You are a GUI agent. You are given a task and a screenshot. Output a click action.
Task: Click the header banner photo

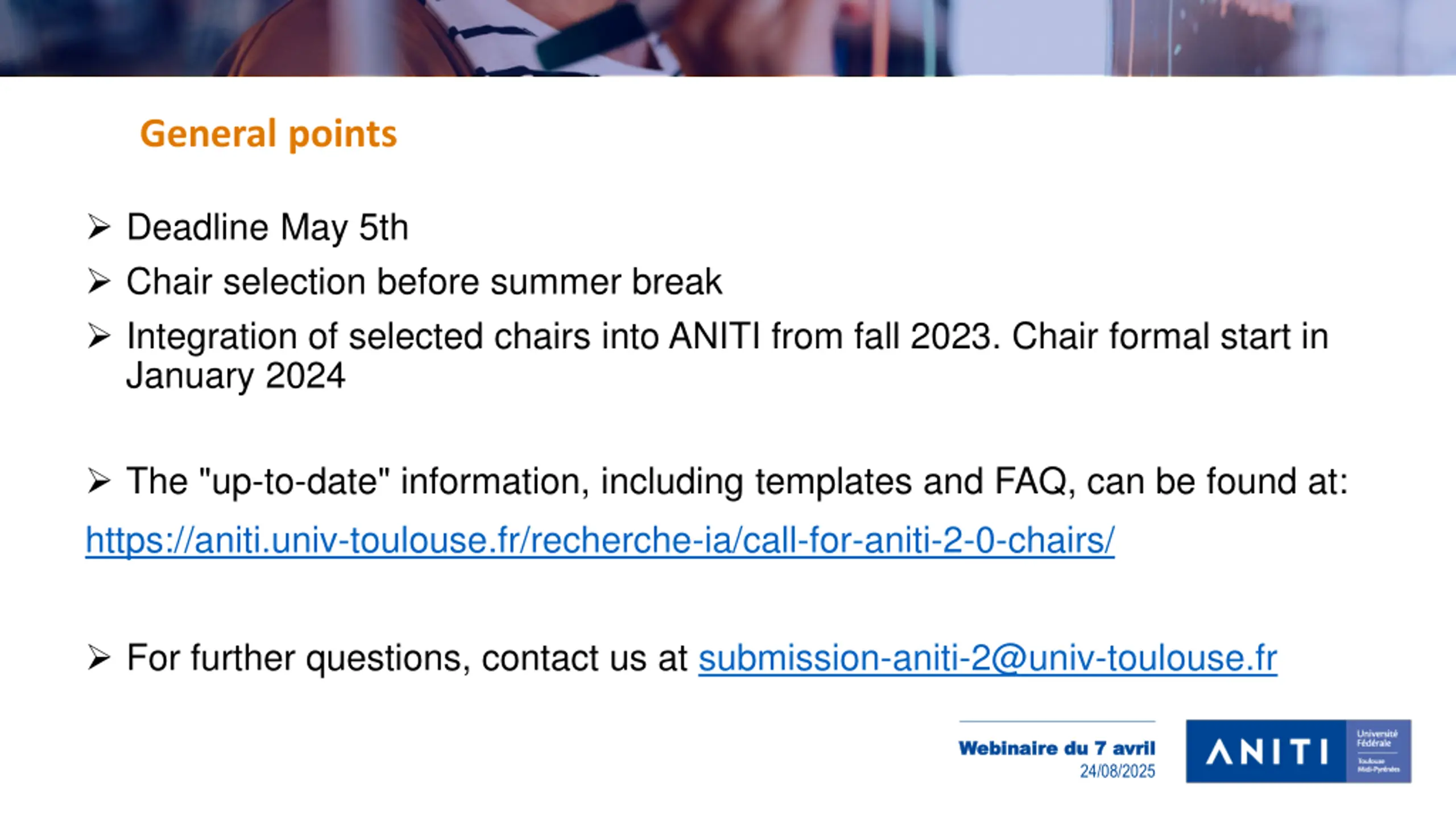(728, 38)
